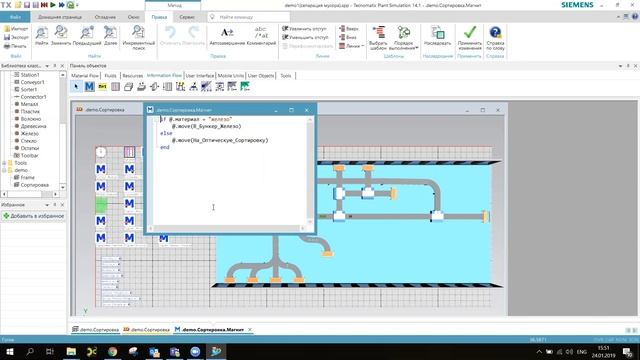Click Decrease indent (Уменьшить отступ)
The image size is (640, 360).
(x=305, y=37)
